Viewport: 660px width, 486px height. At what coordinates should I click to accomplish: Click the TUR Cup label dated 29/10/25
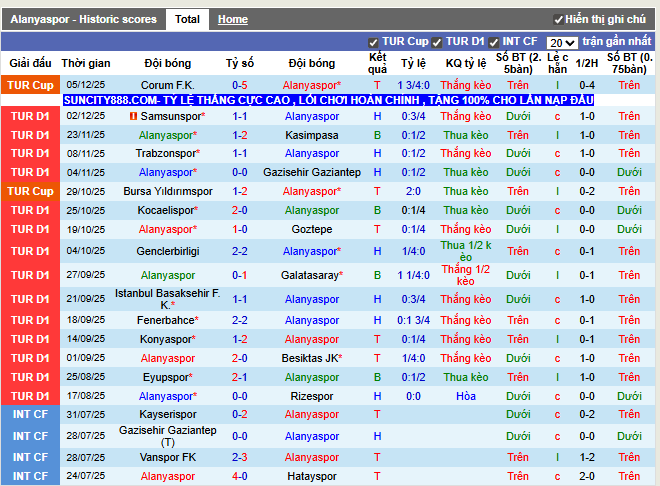30,191
